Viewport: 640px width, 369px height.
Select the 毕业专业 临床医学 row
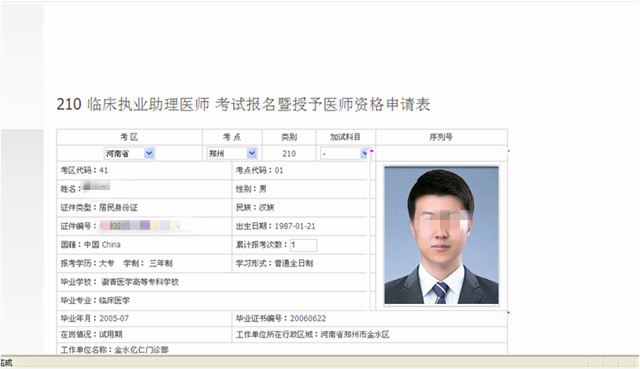[213, 300]
